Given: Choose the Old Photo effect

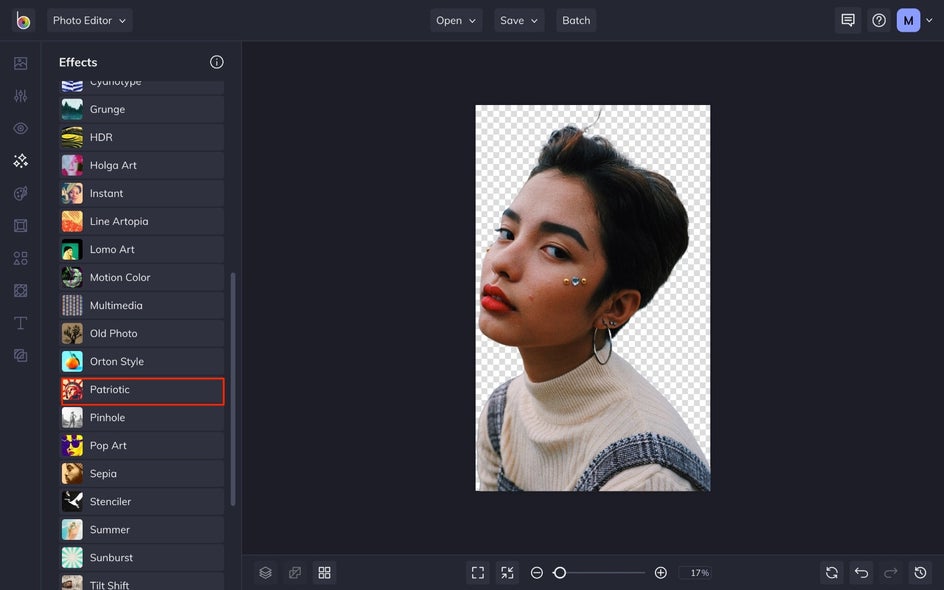Looking at the screenshot, I should click(142, 334).
